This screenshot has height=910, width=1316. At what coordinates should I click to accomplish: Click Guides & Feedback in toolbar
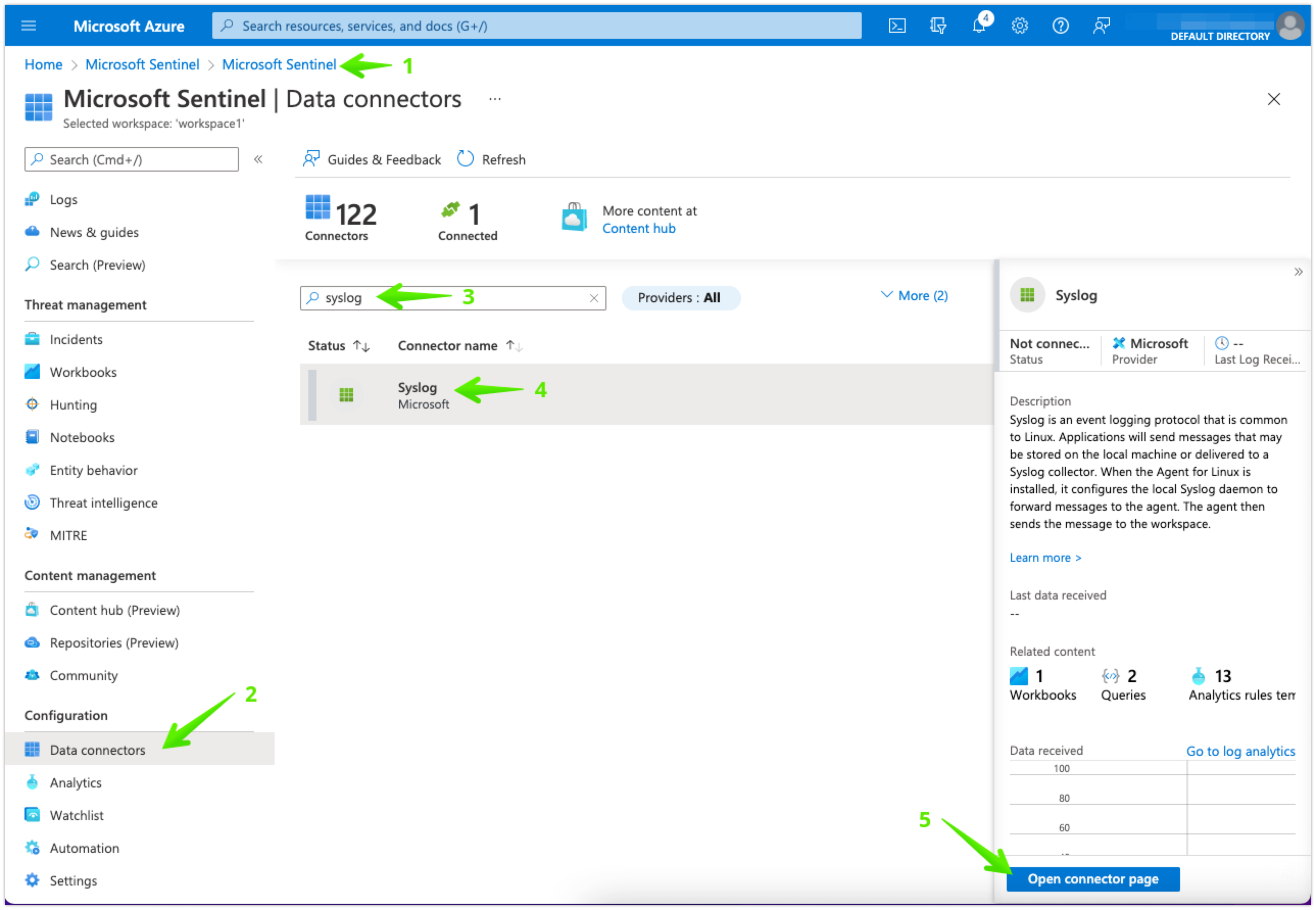coord(372,159)
